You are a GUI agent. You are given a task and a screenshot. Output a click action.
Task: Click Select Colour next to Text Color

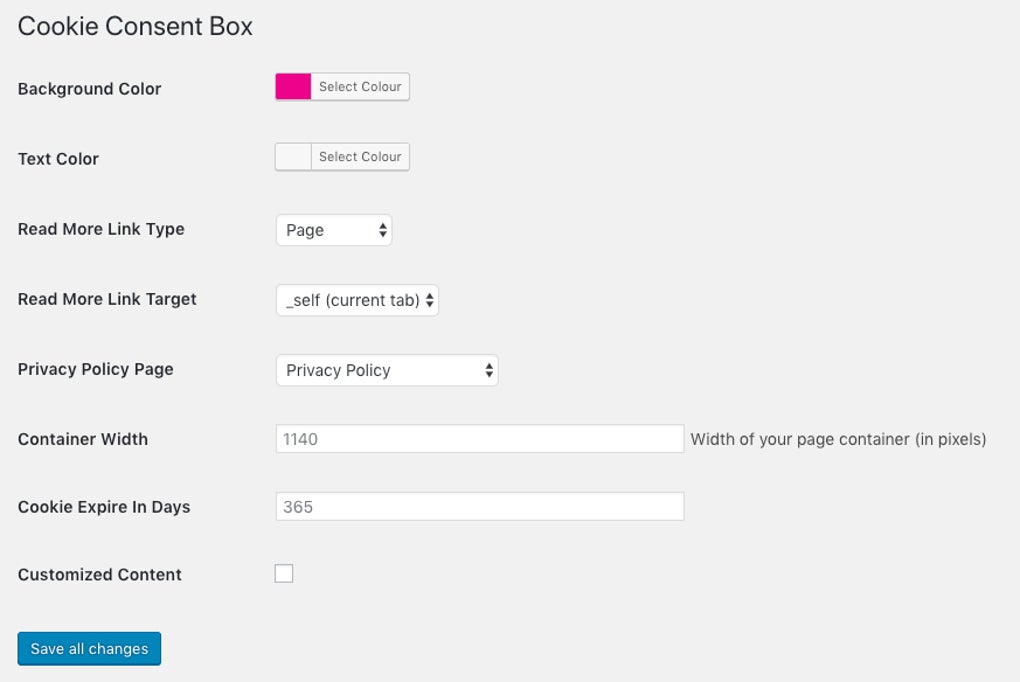[x=357, y=157]
